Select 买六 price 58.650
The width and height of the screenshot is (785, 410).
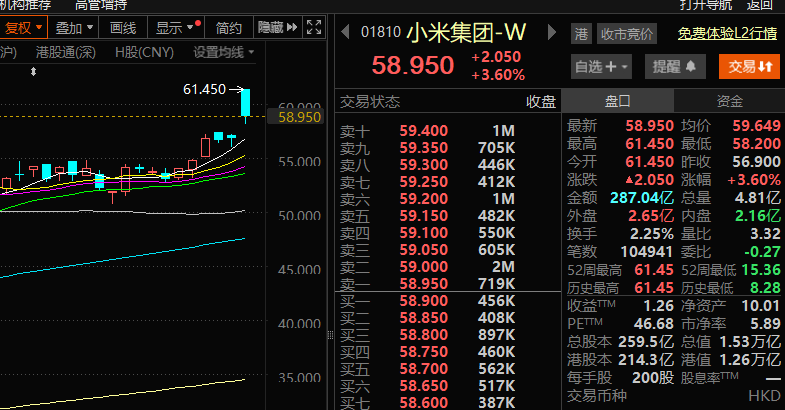(424, 385)
